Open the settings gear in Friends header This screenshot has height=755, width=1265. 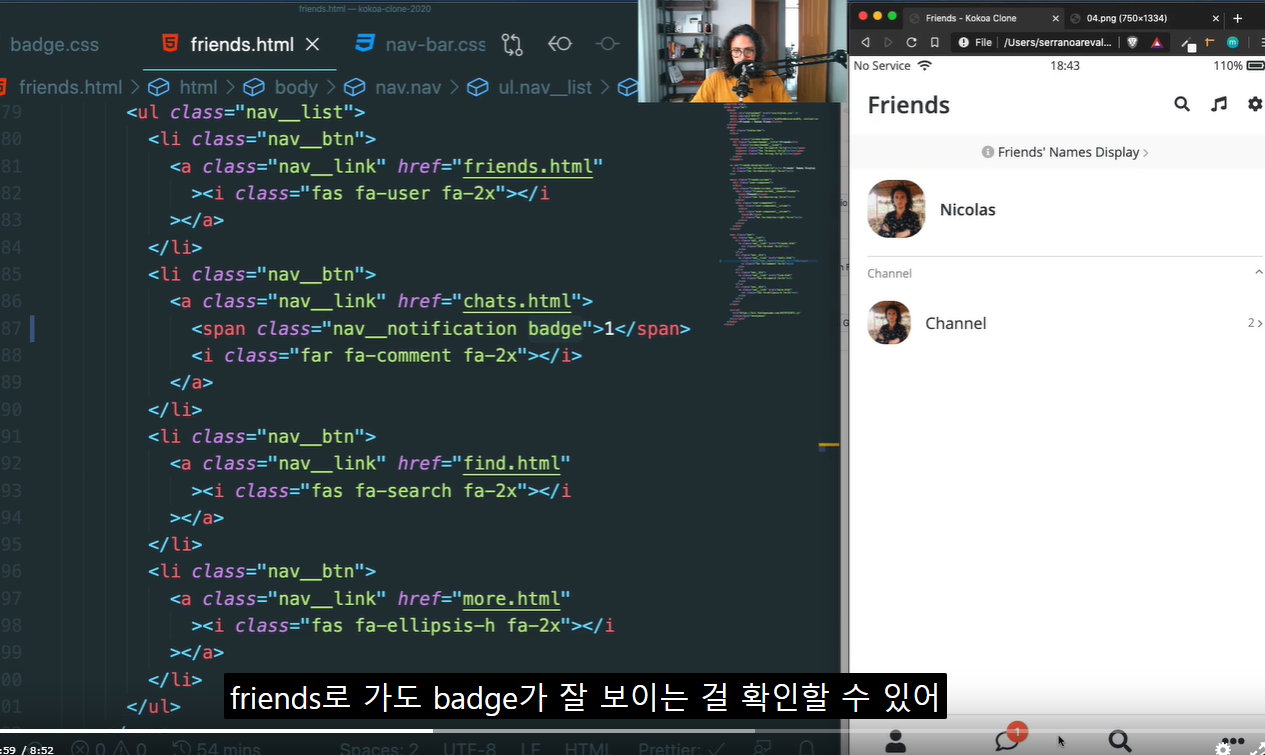tap(1255, 104)
